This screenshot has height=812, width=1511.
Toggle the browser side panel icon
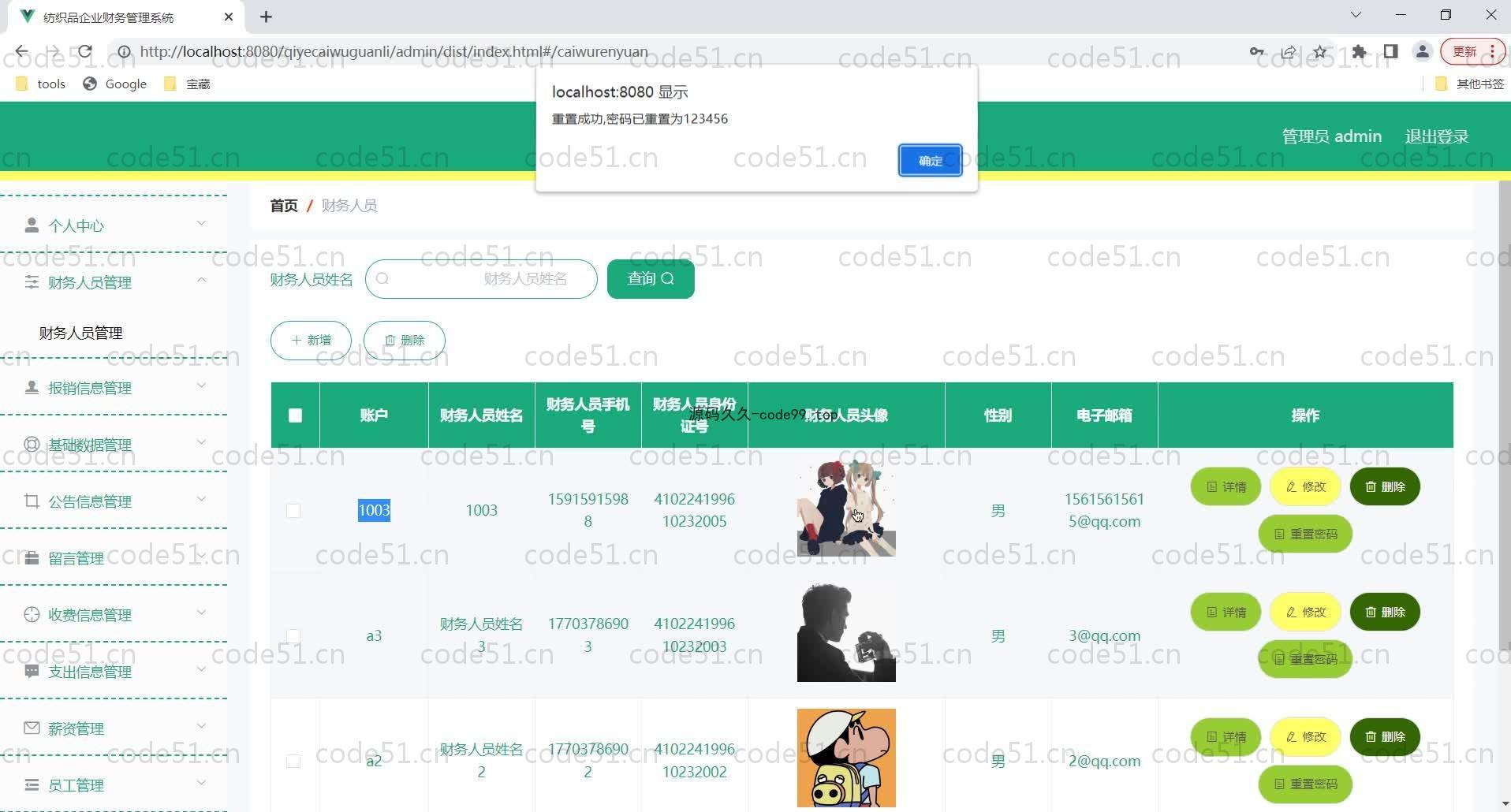(x=1390, y=52)
